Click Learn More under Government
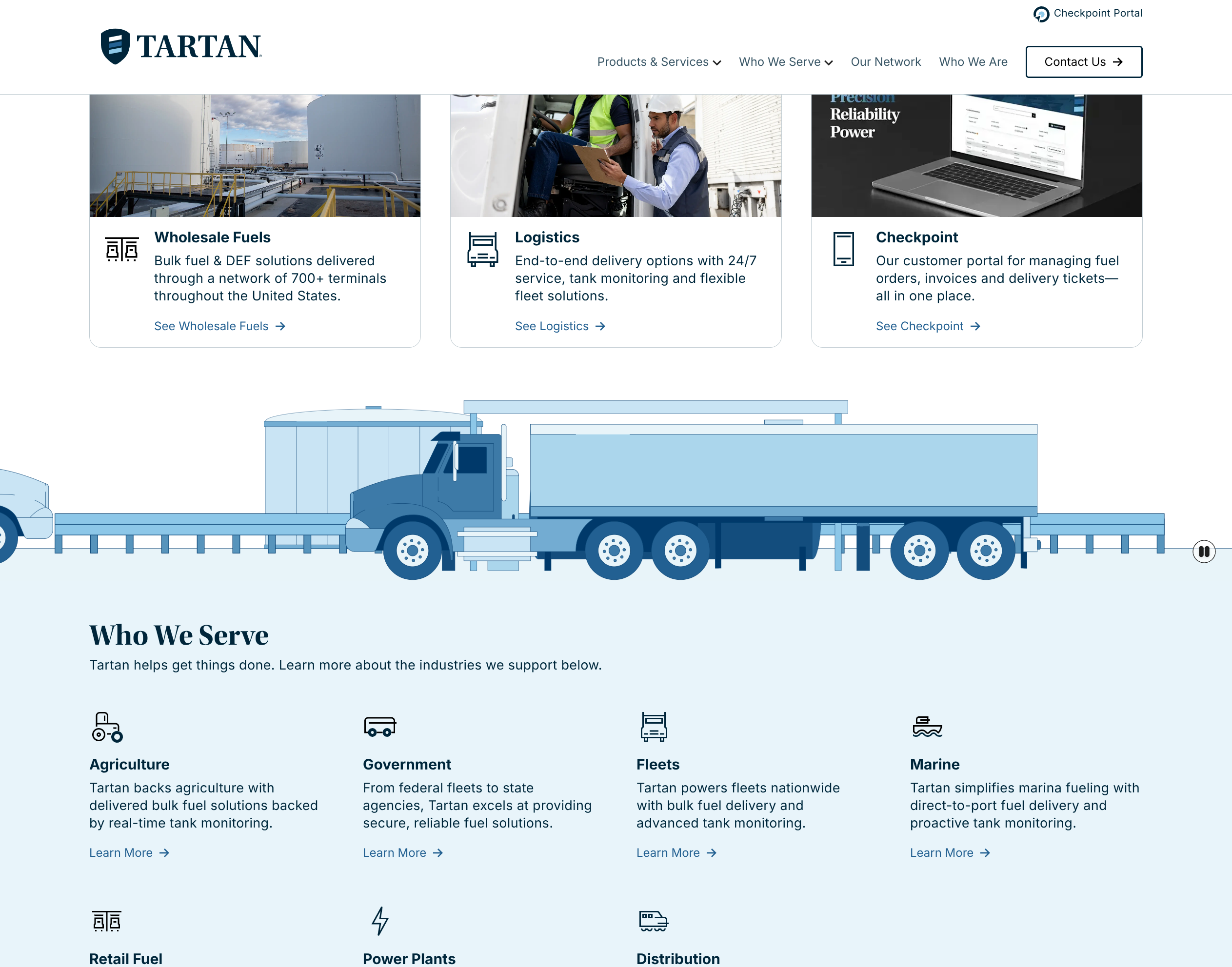This screenshot has width=1232, height=967. pos(402,852)
